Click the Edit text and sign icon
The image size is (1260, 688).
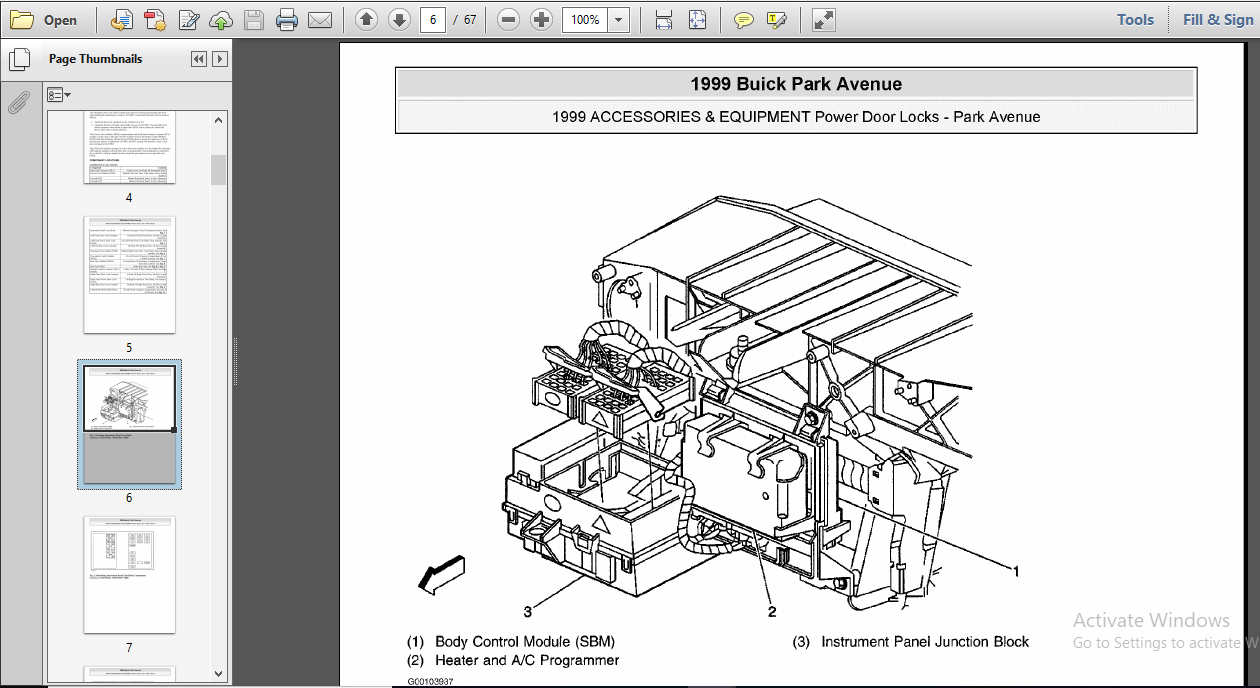188,20
